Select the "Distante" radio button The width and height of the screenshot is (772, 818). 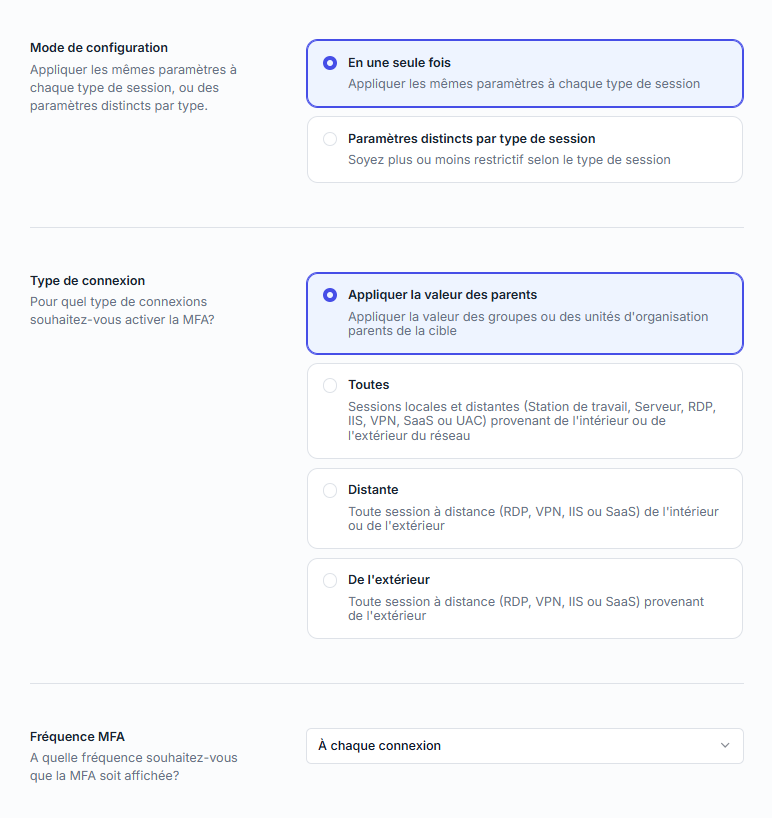330,490
